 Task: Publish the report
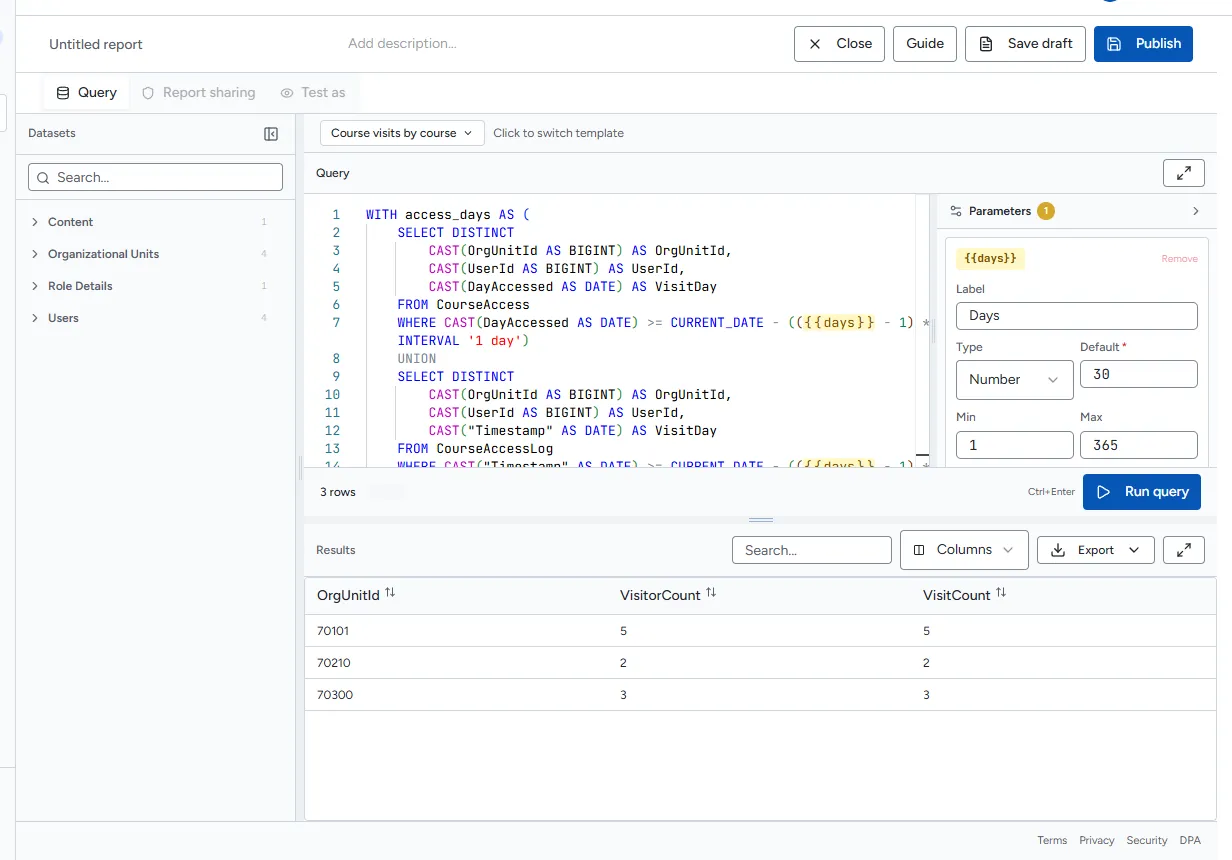(x=1143, y=44)
